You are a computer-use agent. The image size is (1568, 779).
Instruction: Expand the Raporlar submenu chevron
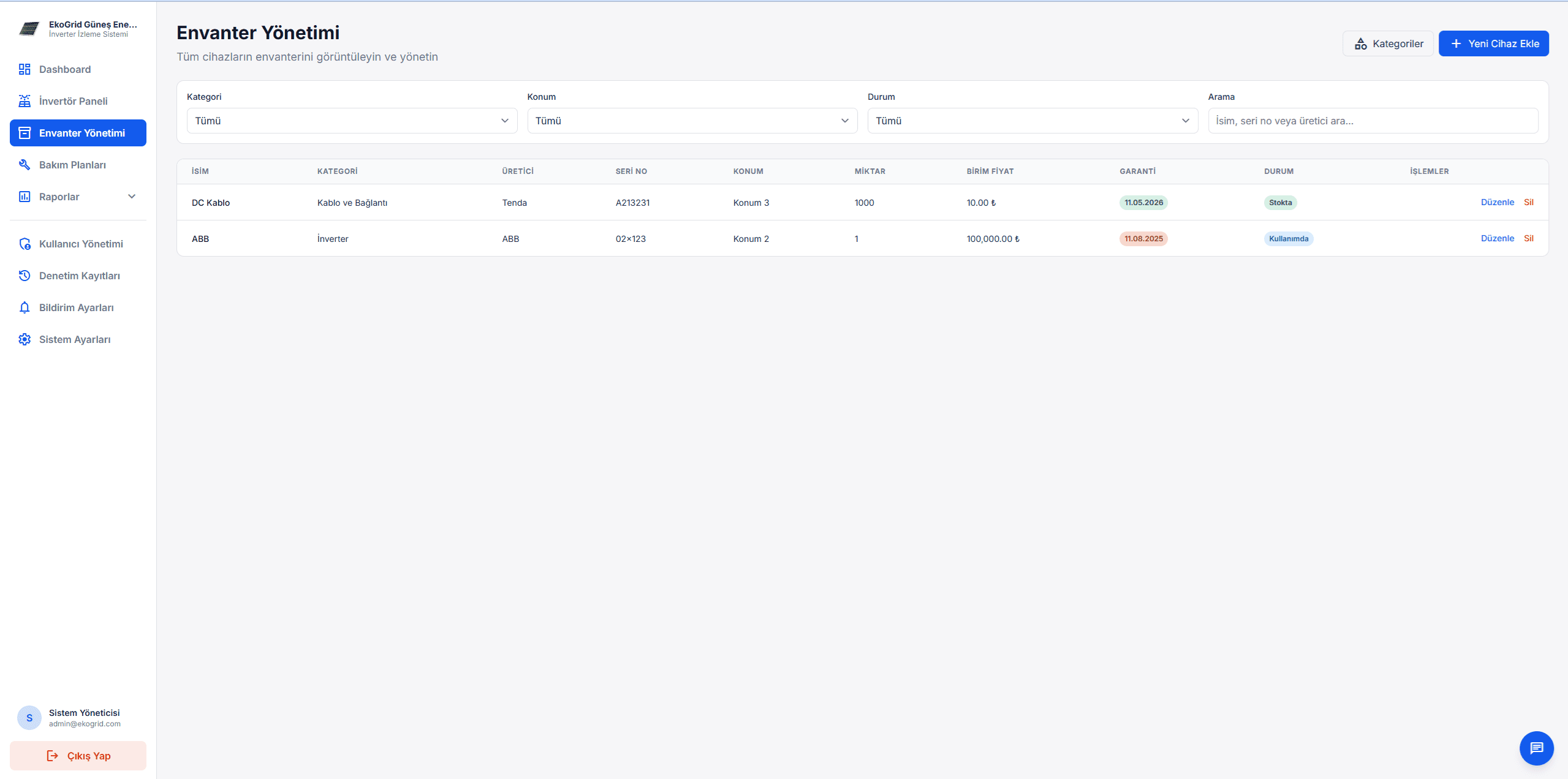click(132, 197)
